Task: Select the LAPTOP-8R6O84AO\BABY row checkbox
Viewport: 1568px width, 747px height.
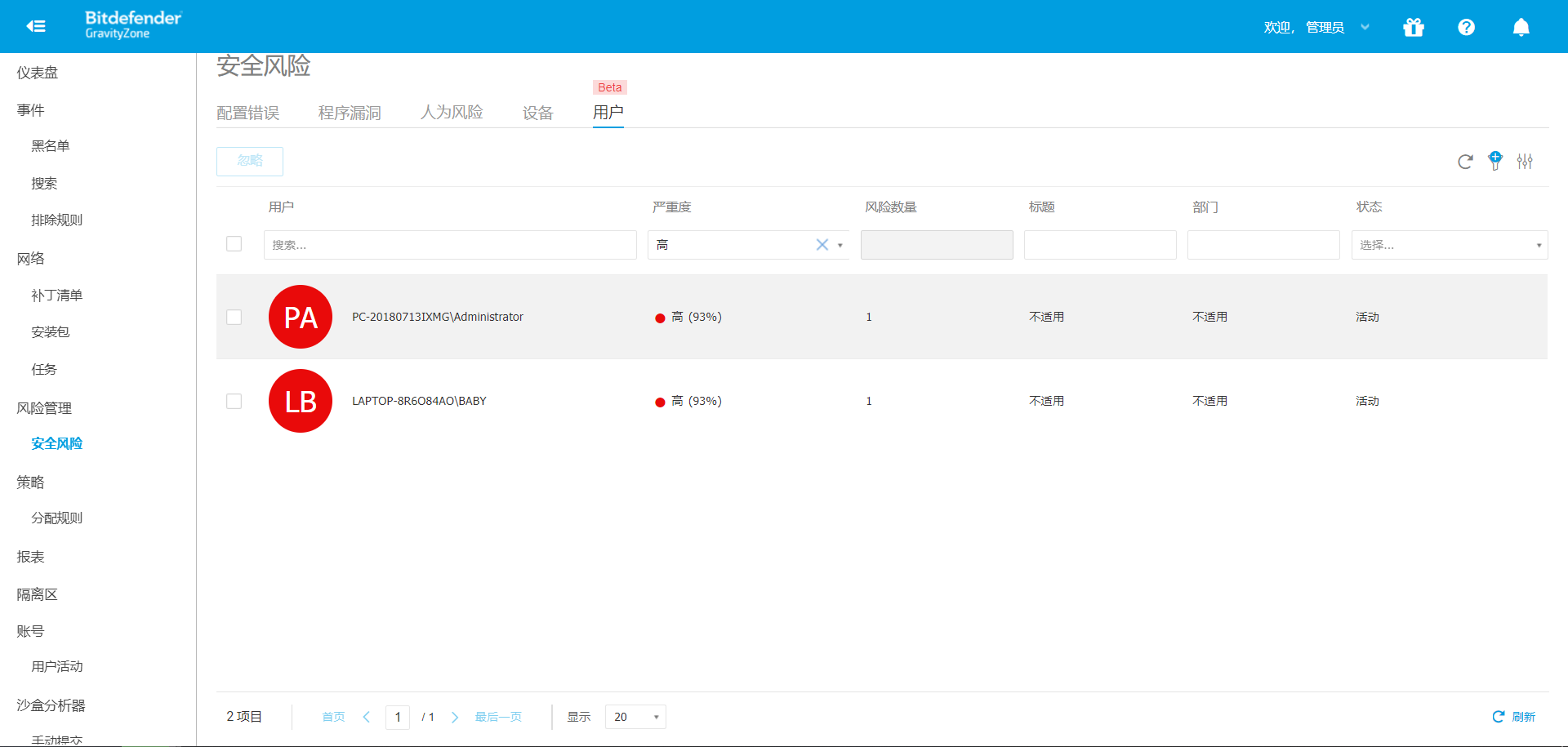Action: coord(234,401)
